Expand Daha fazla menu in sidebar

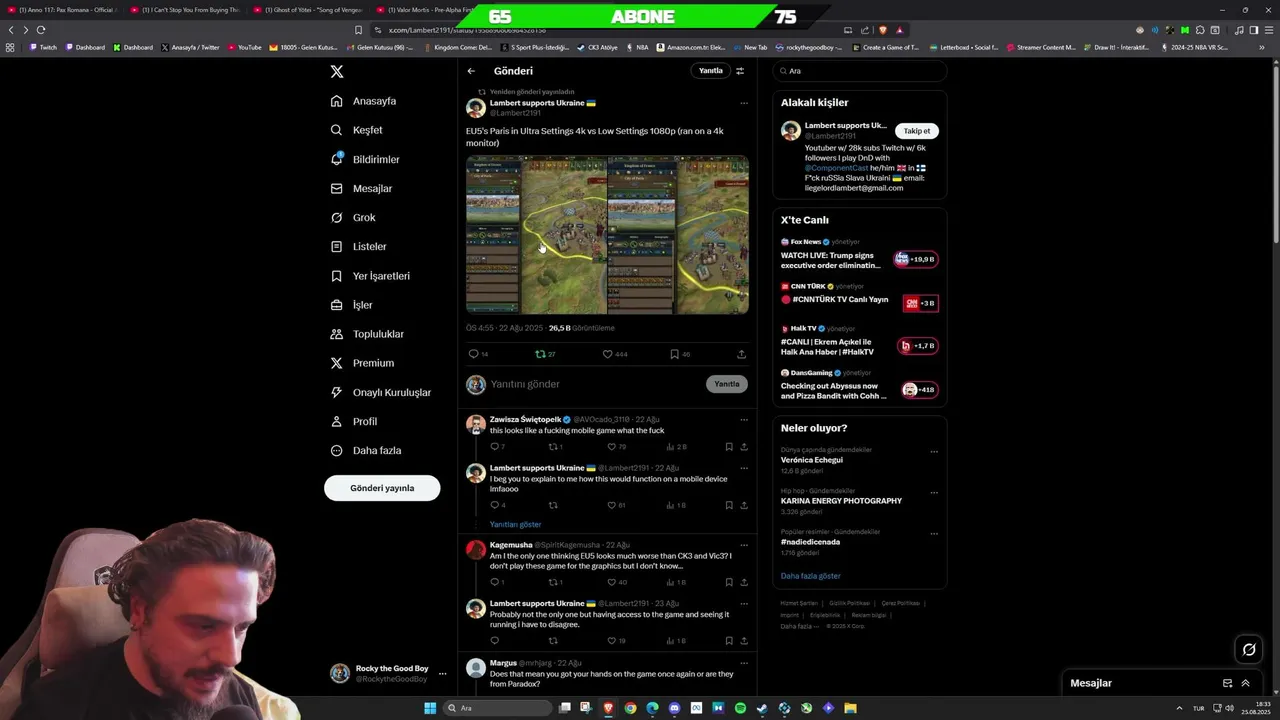tap(366, 450)
